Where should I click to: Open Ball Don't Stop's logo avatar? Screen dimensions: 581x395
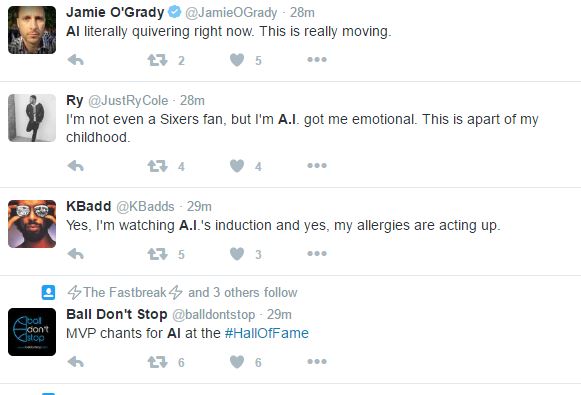click(32, 332)
